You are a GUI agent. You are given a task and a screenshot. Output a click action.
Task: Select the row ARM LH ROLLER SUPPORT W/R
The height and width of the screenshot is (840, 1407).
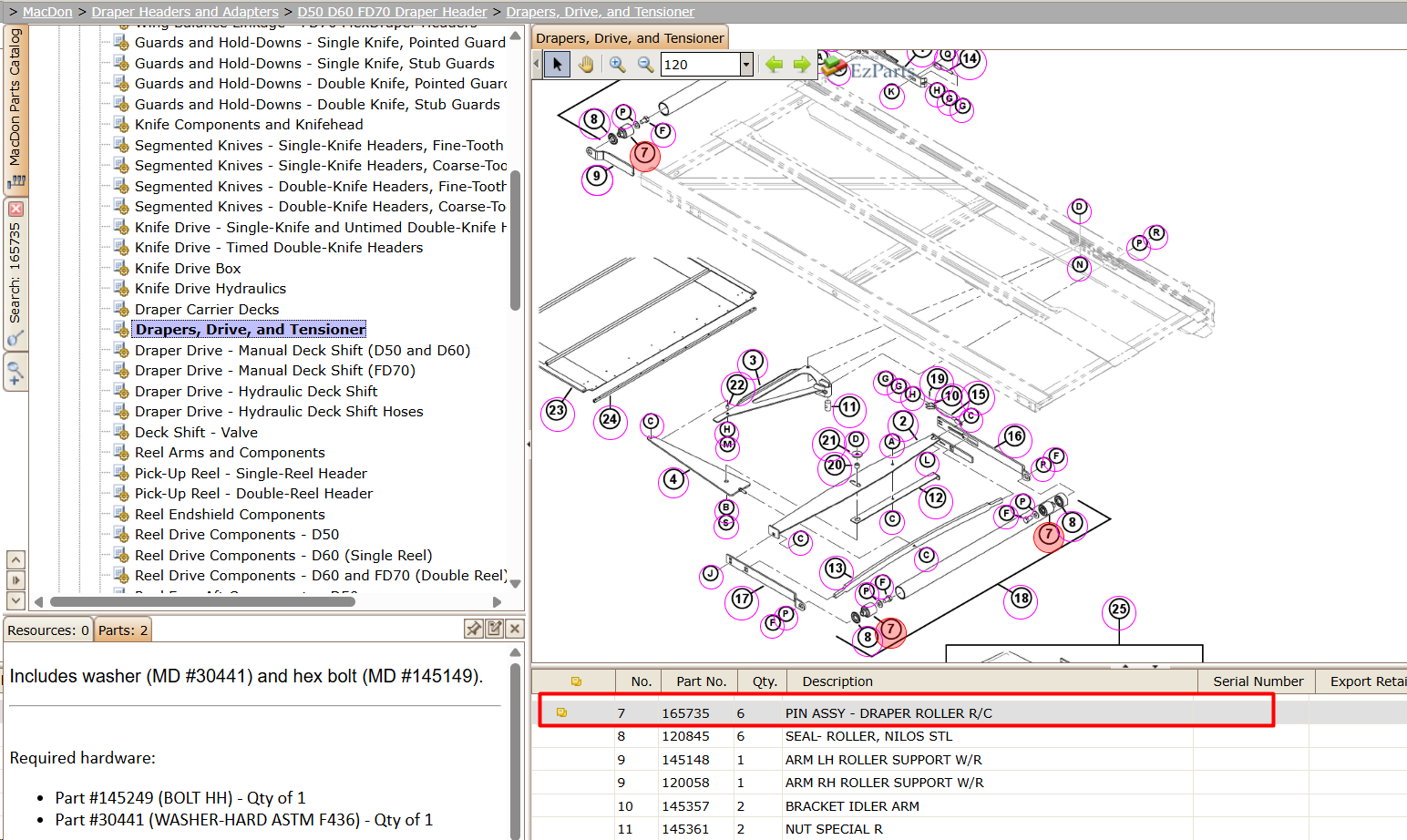[969, 759]
